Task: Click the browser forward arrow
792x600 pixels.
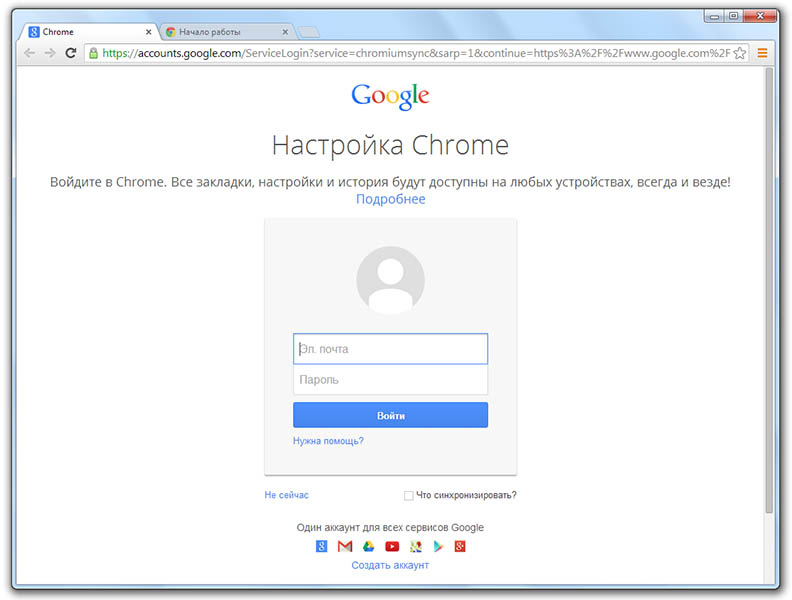Action: click(50, 53)
